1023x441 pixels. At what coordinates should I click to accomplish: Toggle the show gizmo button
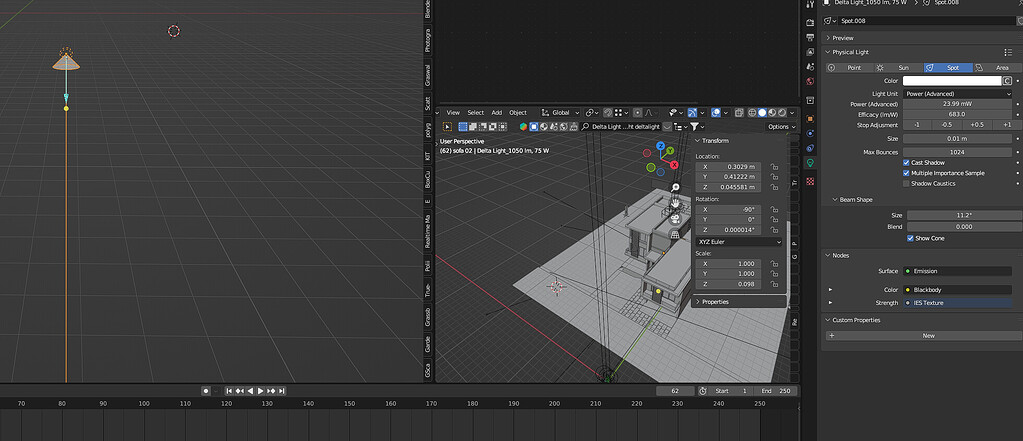(x=693, y=113)
